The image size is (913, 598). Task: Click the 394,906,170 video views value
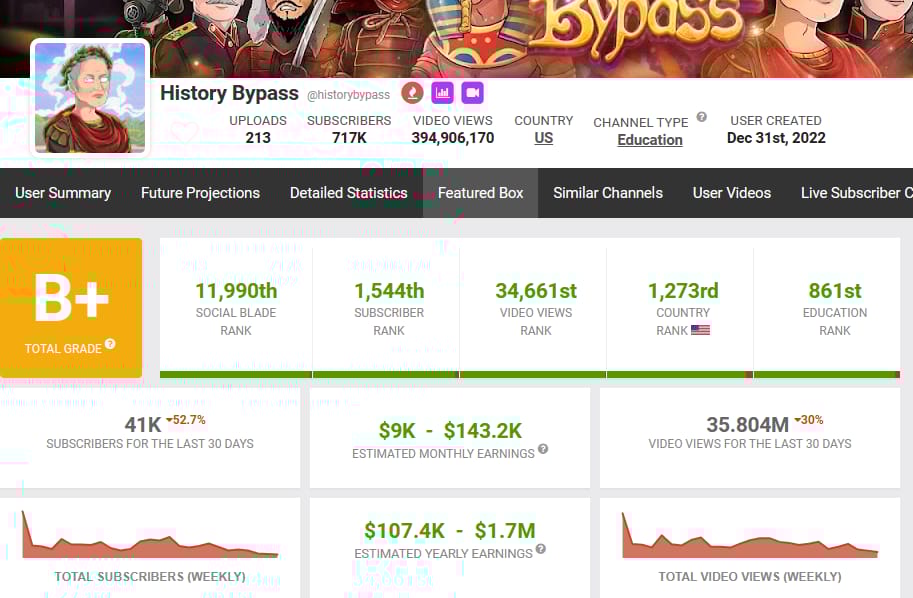tap(453, 138)
